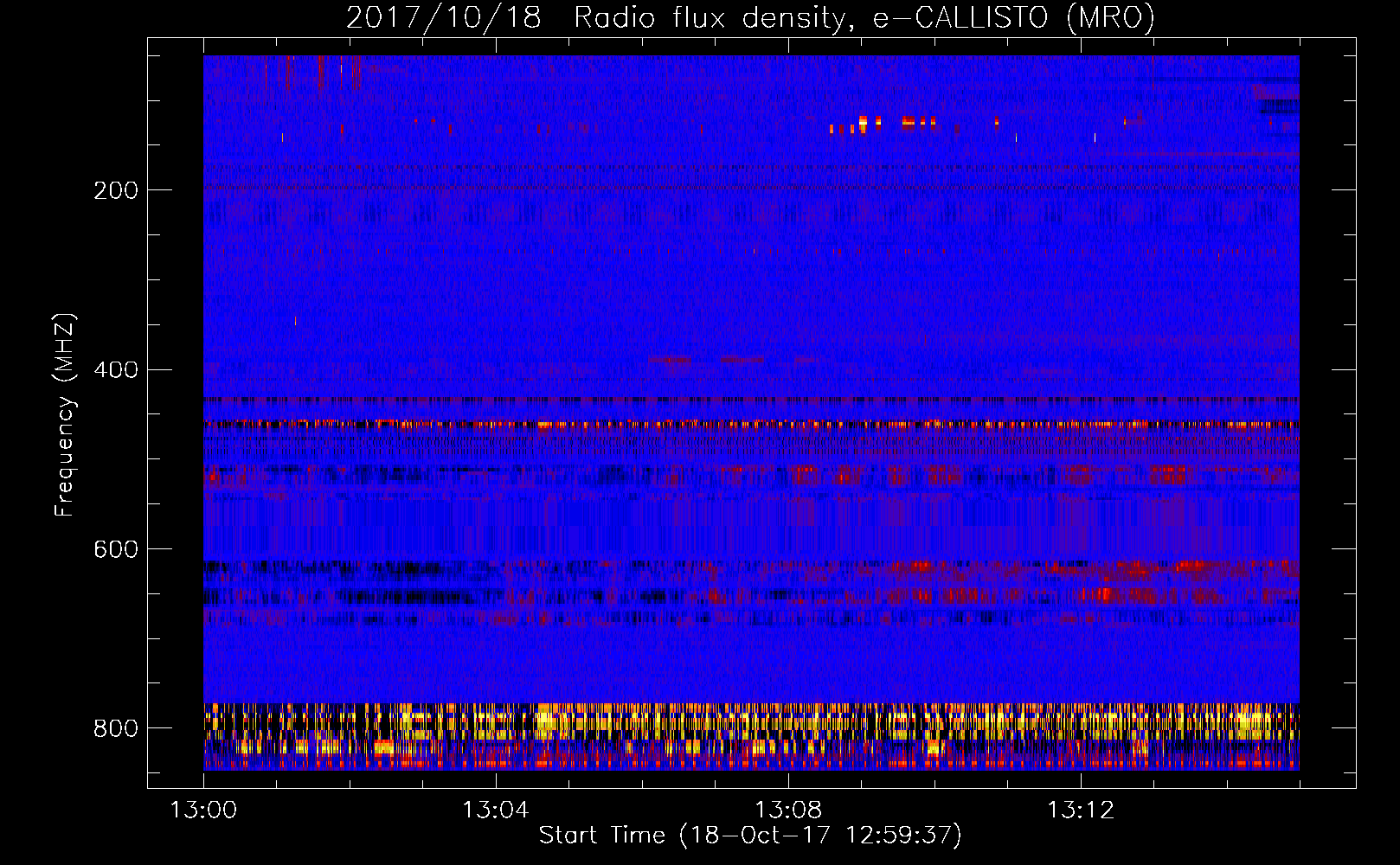Click the '13:12' time tick label
This screenshot has width=1400, height=865.
(x=1081, y=810)
